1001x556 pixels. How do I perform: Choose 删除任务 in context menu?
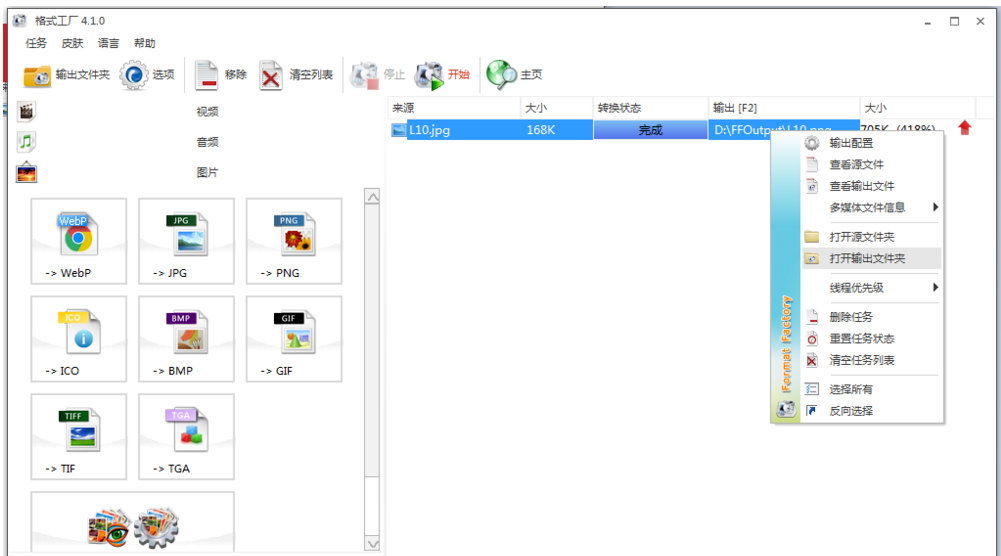click(871, 317)
